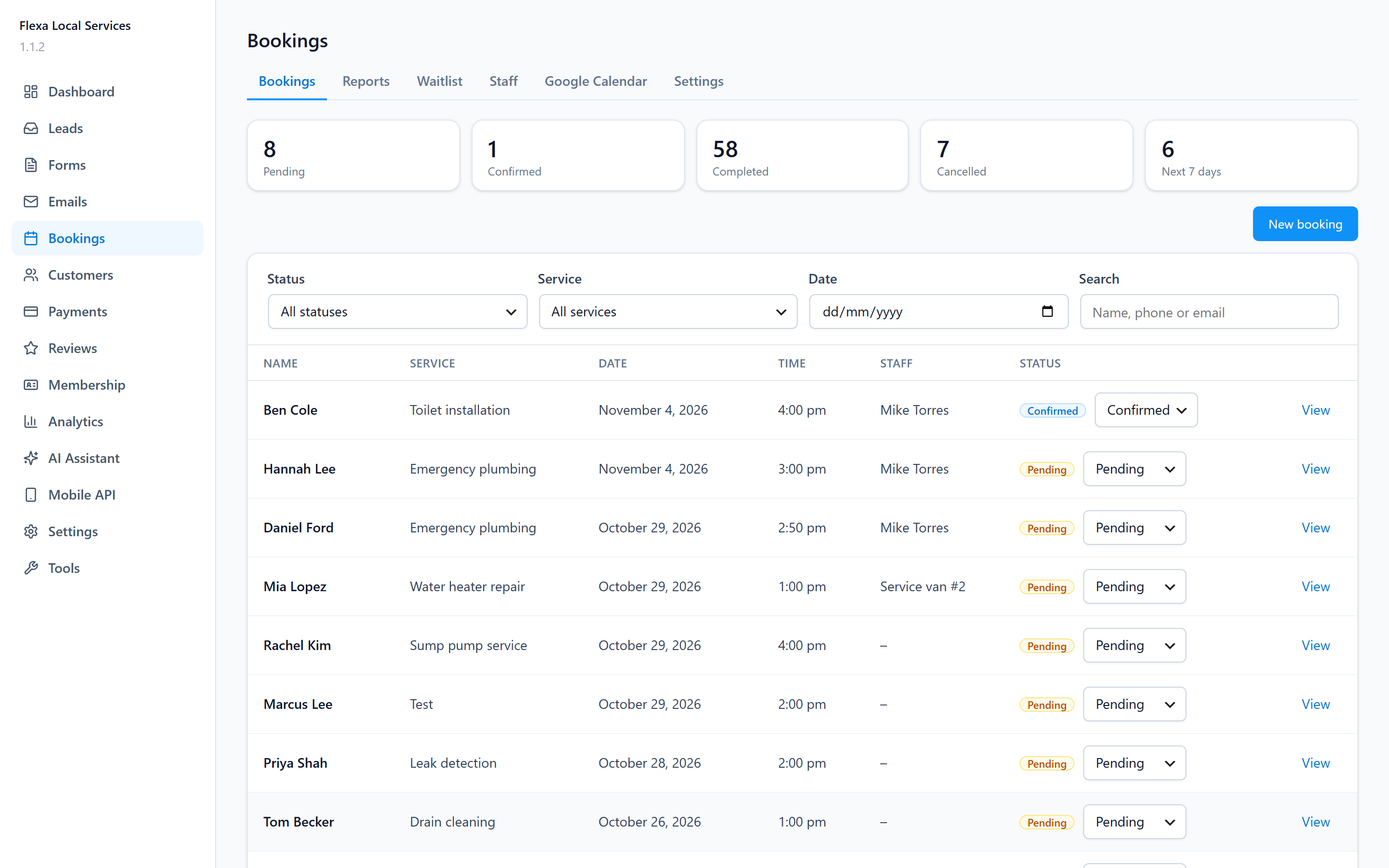This screenshot has width=1389, height=868.
Task: Click the Forms document icon
Action: click(31, 165)
